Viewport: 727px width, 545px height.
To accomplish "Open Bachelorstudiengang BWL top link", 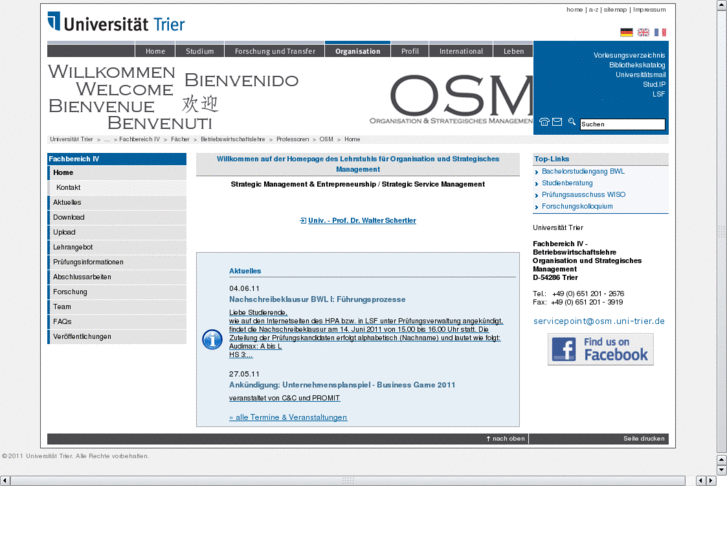I will (583, 172).
